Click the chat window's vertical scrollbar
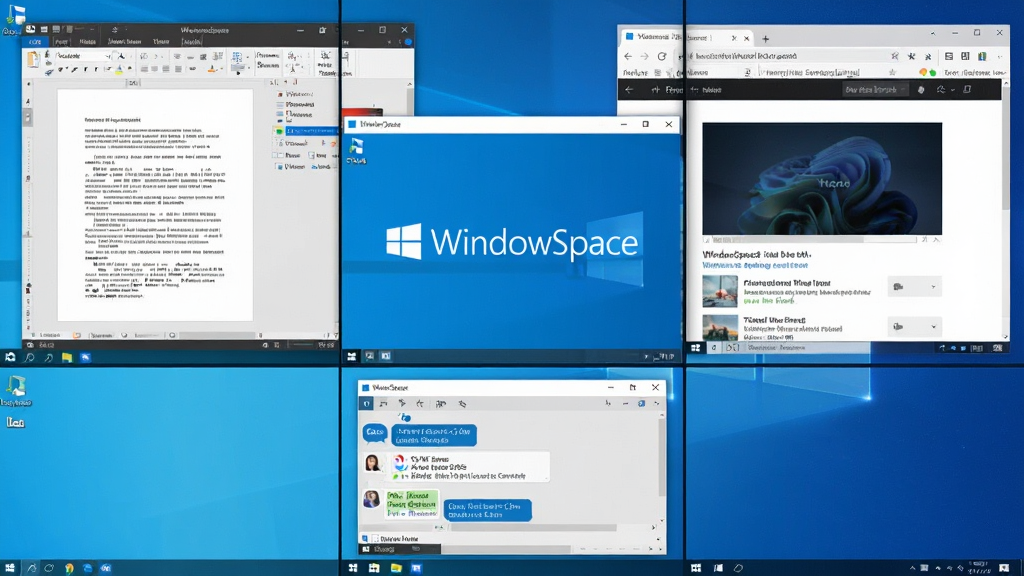Screen dimensions: 1024x576 [x=662, y=457]
